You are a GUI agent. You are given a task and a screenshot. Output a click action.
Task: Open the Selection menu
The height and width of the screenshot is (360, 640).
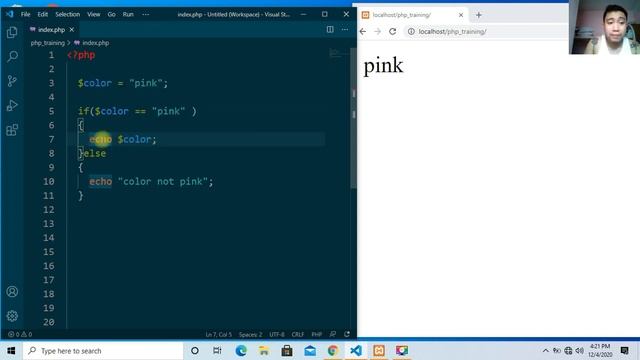tap(67, 14)
